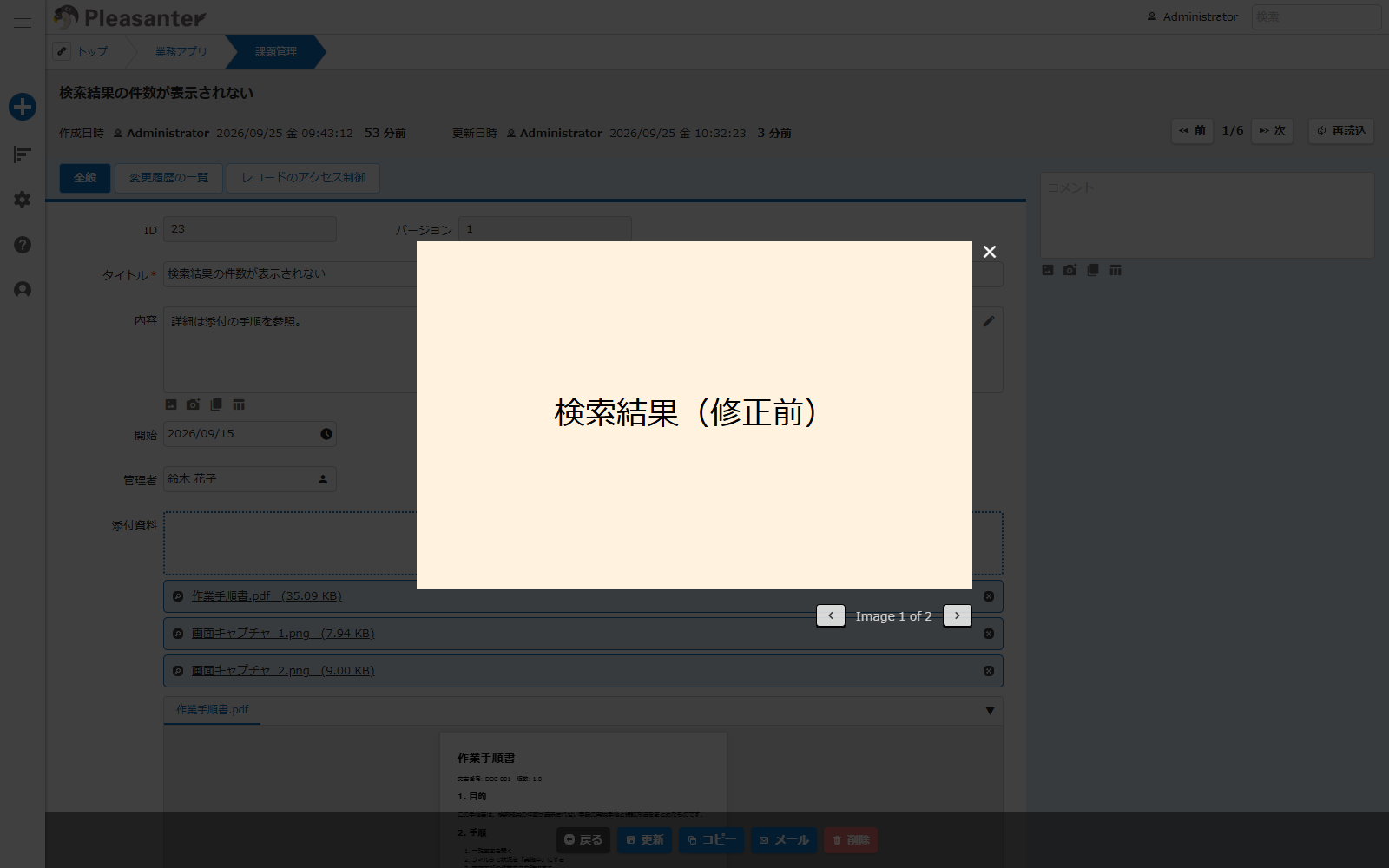This screenshot has height=868, width=1389.
Task: Open the hamburger navigation menu
Action: click(23, 23)
